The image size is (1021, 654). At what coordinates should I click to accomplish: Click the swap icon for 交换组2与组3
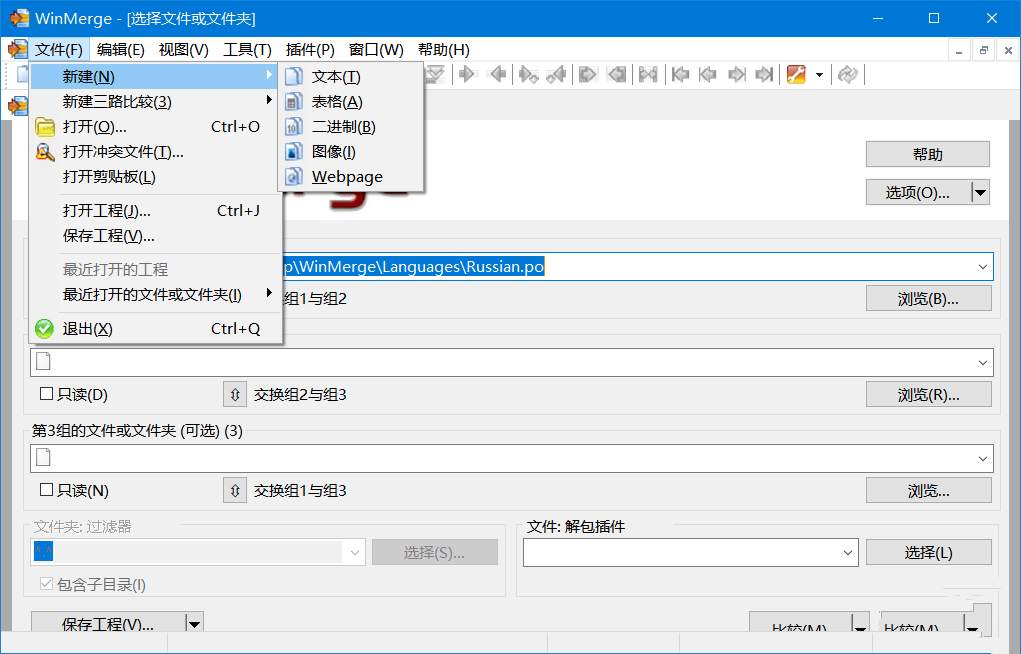(234, 394)
